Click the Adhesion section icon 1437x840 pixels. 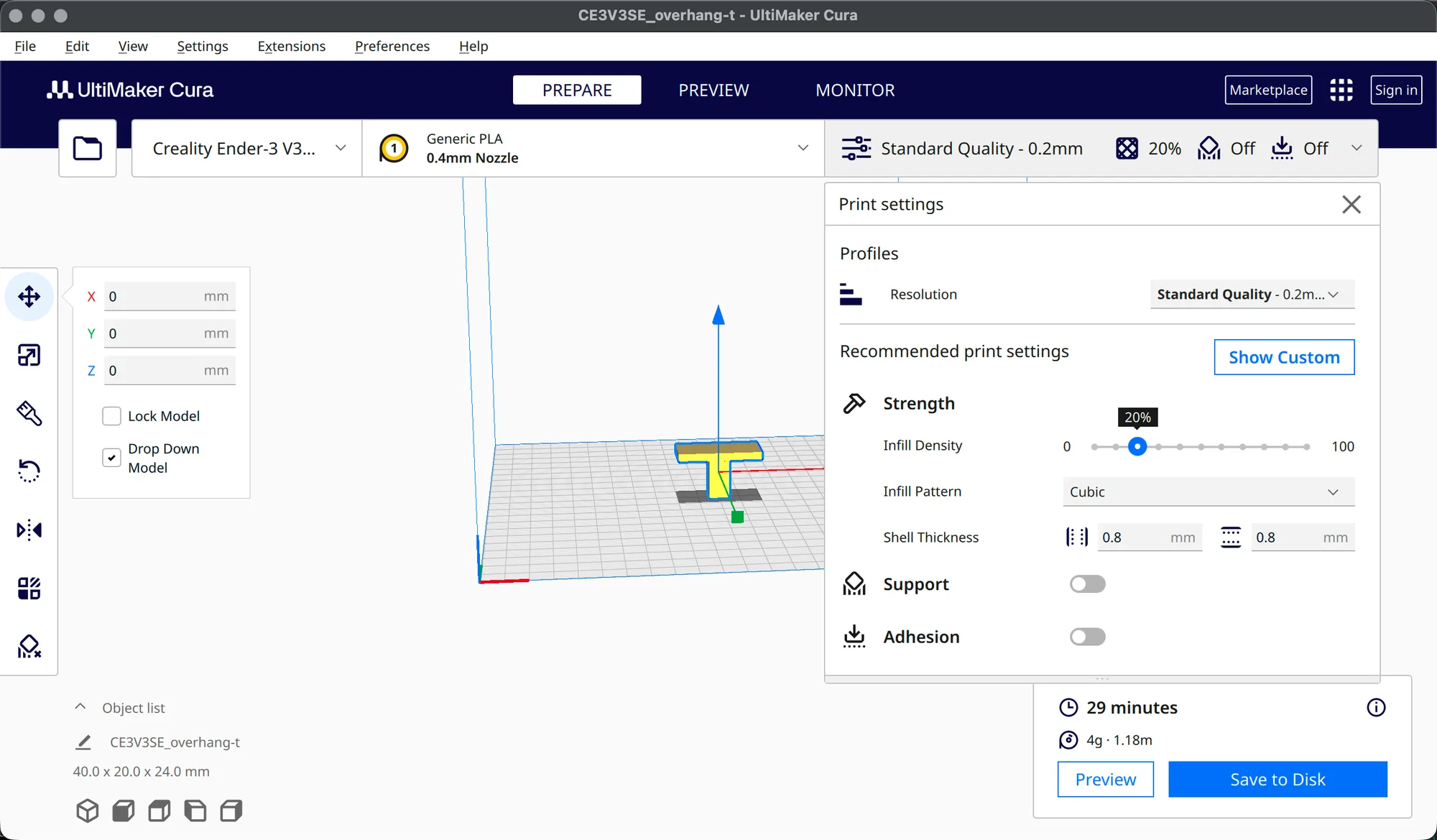(x=854, y=637)
